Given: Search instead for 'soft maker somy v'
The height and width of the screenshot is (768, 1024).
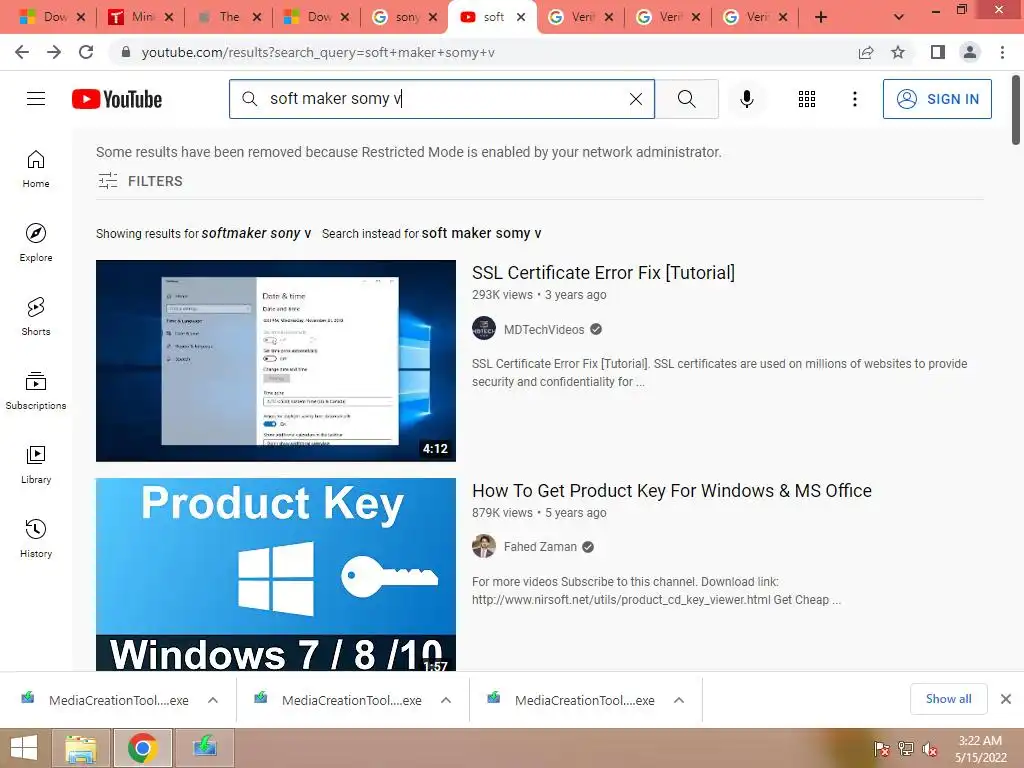Looking at the screenshot, I should coord(481,233).
